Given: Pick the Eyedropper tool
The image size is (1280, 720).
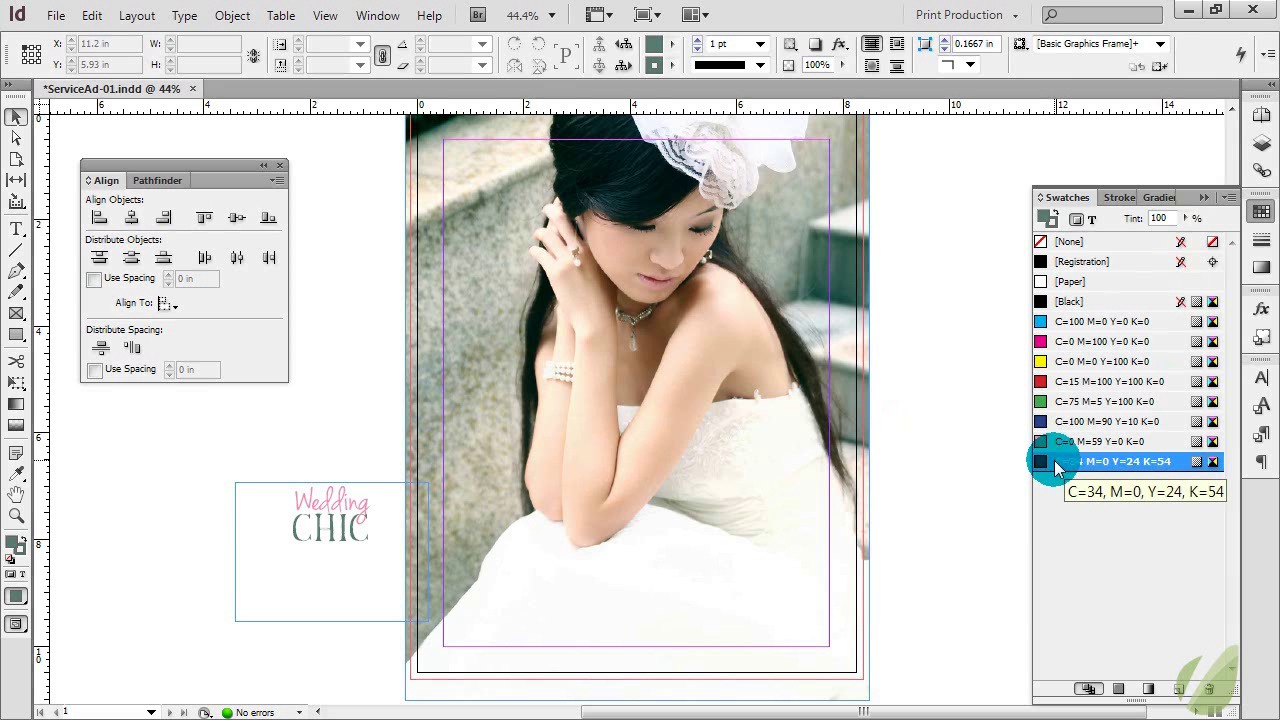Looking at the screenshot, I should point(16,472).
